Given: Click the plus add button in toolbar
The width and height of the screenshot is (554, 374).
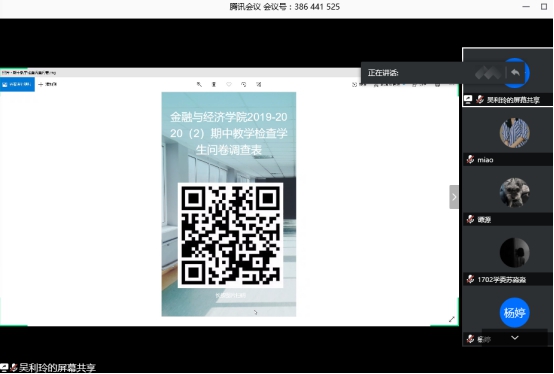Looking at the screenshot, I should 47,84.
